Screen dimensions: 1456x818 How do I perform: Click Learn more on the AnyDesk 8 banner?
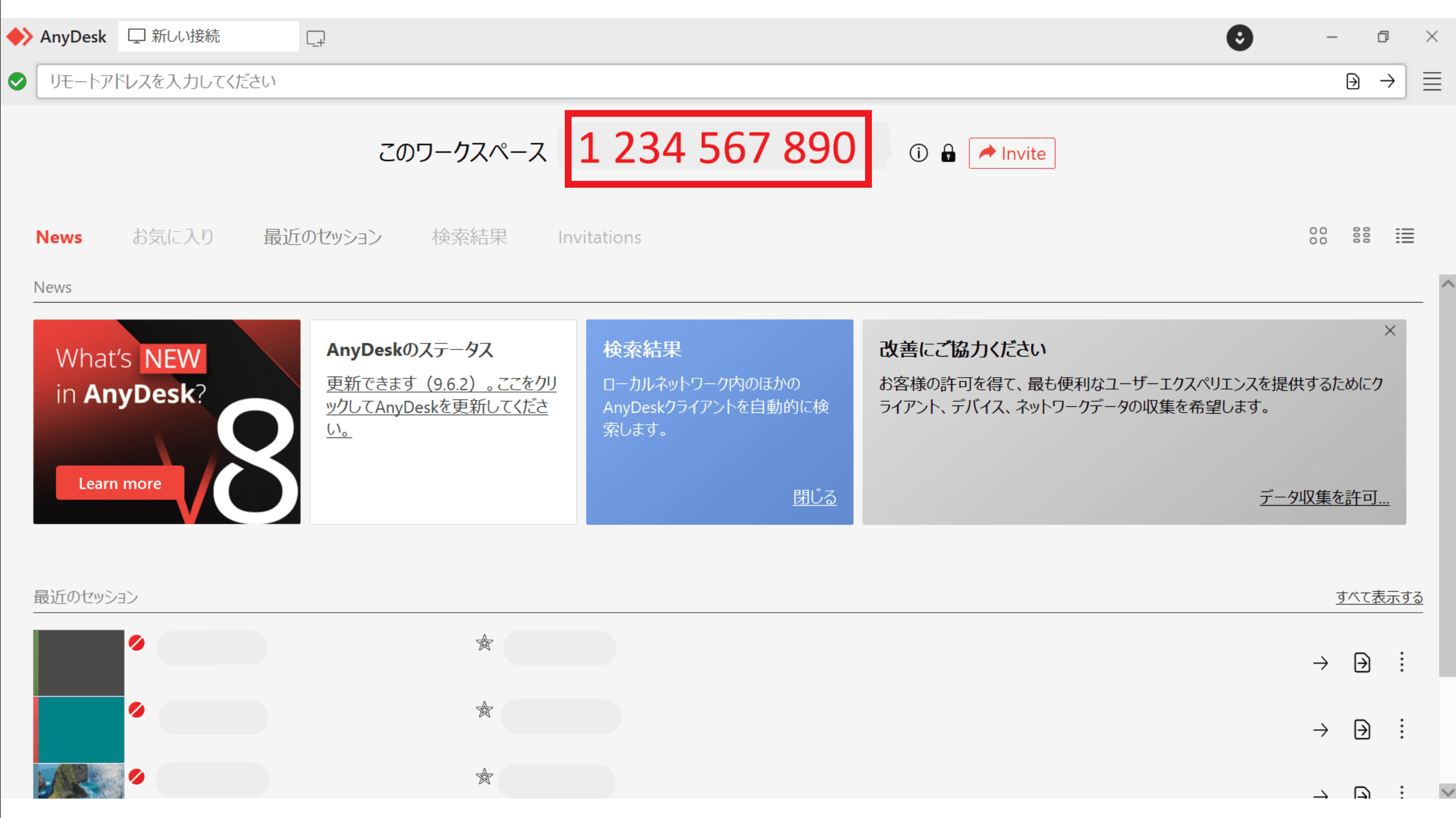119,483
